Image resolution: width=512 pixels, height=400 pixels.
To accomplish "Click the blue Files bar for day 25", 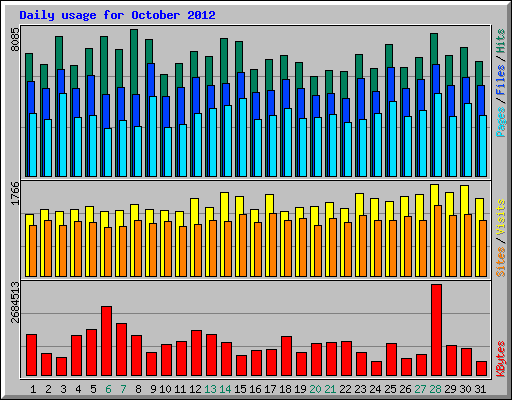I will (x=391, y=85).
